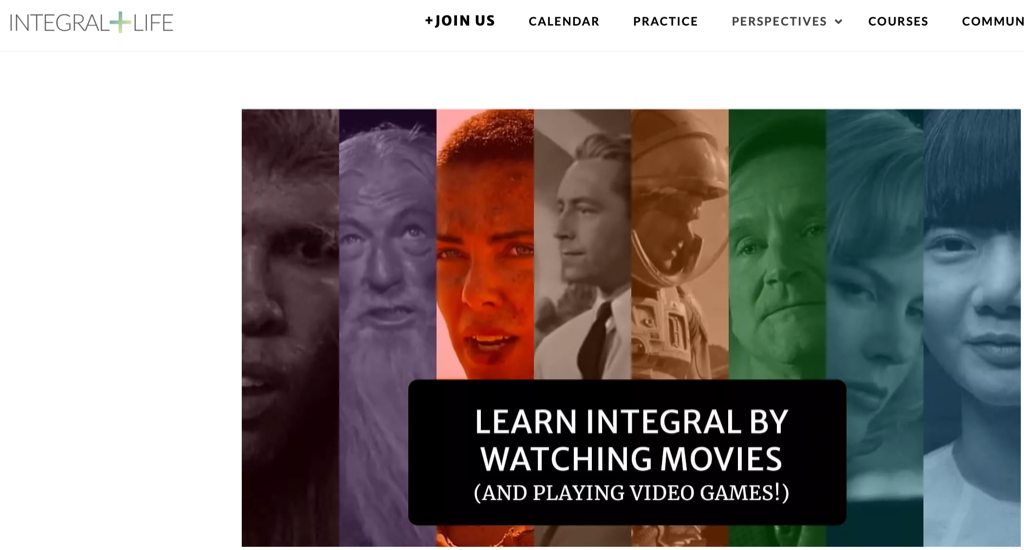Viewport: 1024px width, 550px height.
Task: Click the amber astronaut helmet strip
Action: tap(679, 244)
